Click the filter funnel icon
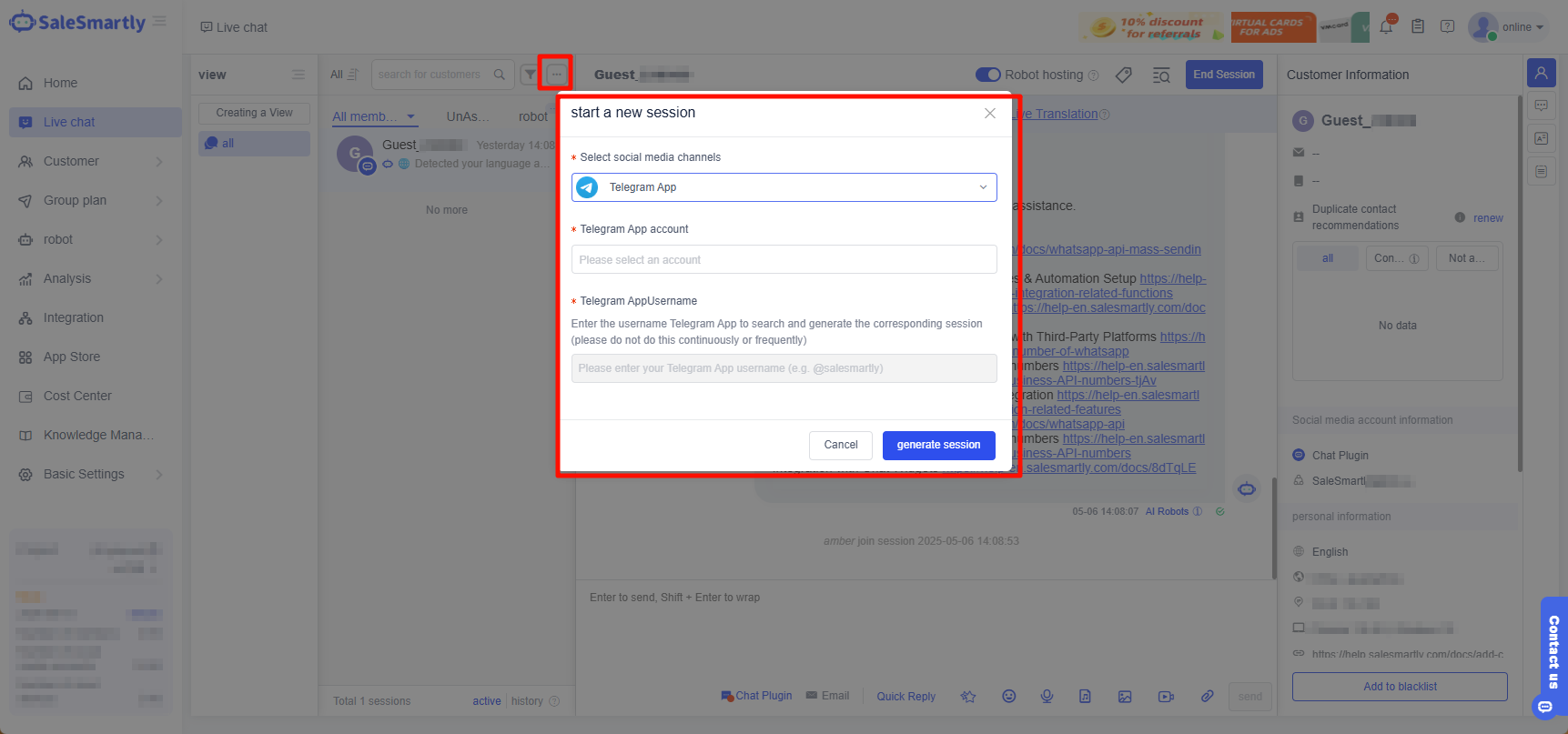 529,75
